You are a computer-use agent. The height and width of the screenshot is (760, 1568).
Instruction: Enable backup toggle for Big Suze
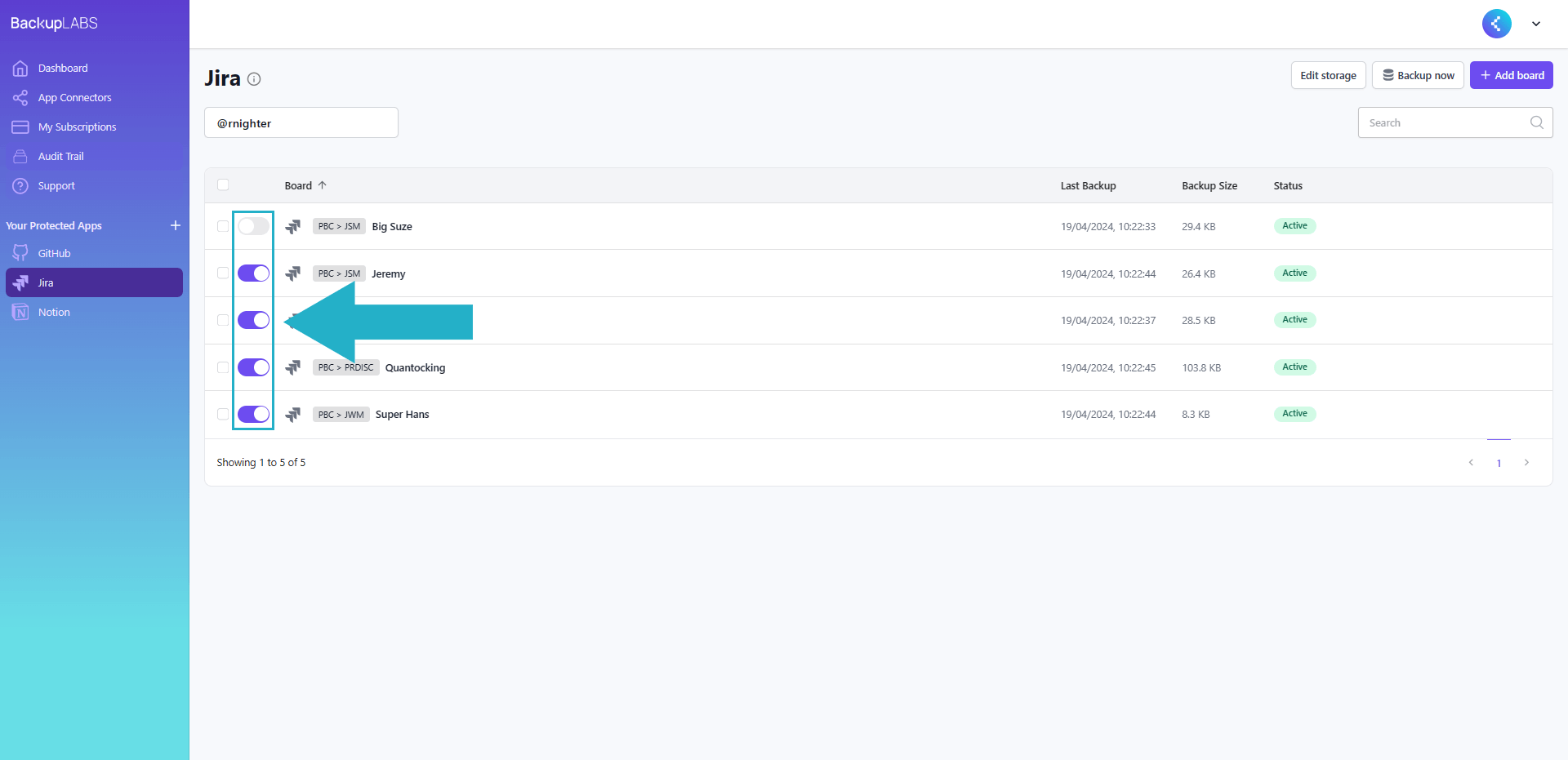(x=253, y=226)
